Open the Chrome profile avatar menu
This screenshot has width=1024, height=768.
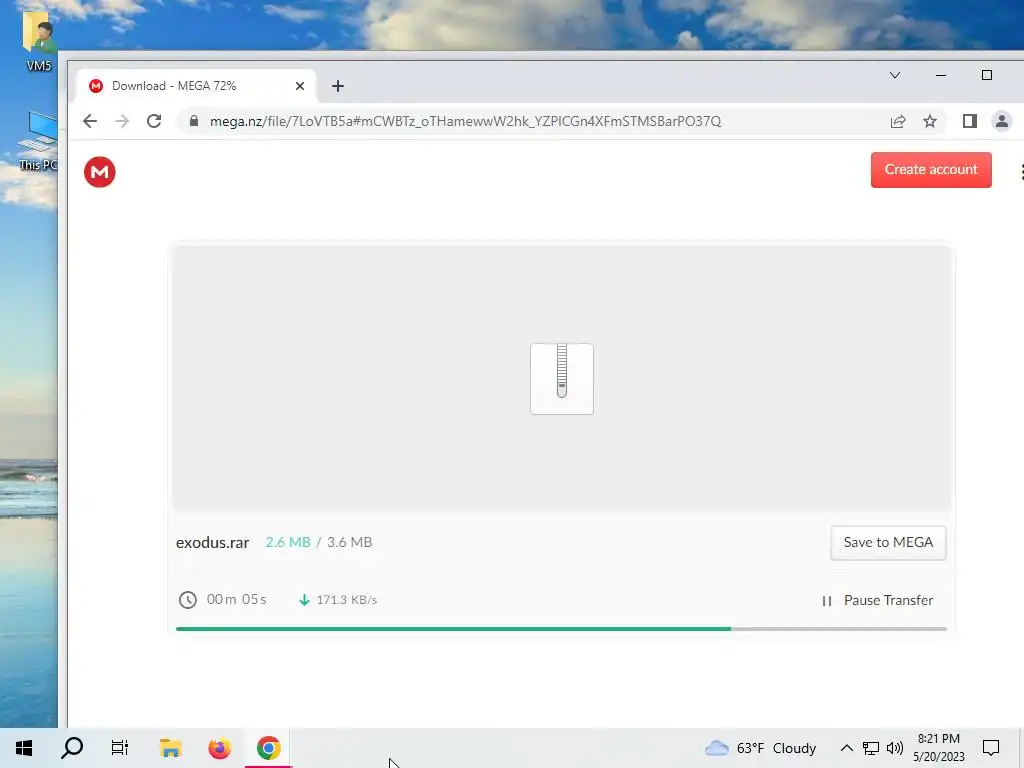click(1002, 121)
